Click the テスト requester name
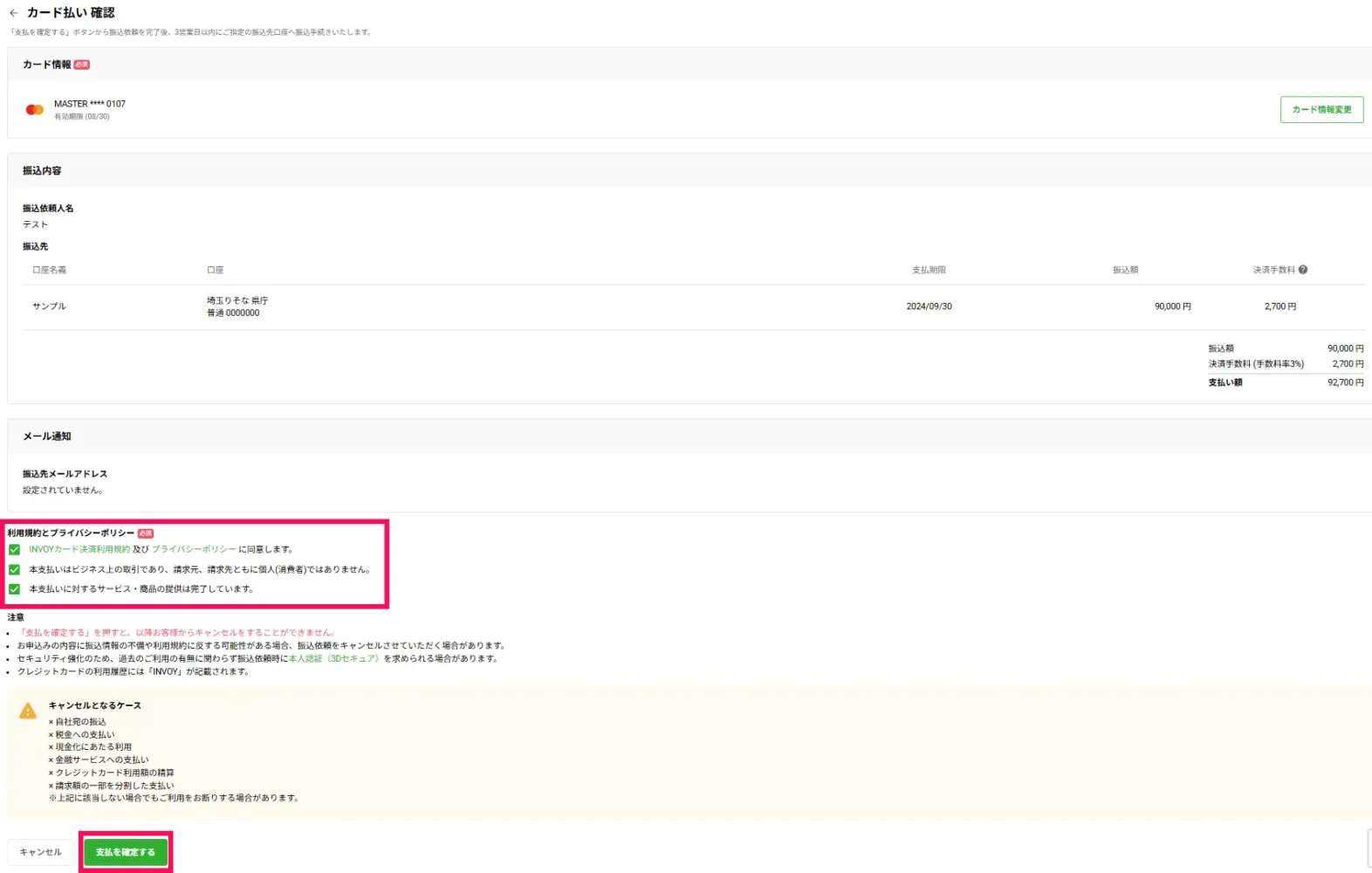 tap(35, 224)
